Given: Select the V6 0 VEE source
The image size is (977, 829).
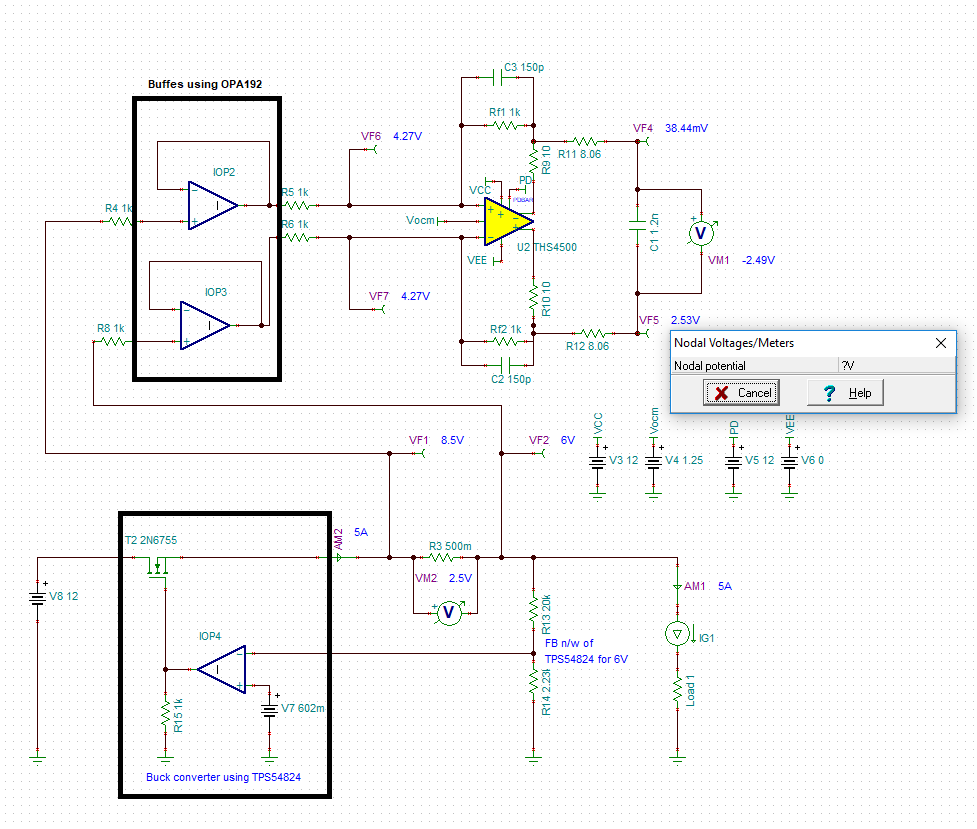Looking at the screenshot, I should pos(789,462).
